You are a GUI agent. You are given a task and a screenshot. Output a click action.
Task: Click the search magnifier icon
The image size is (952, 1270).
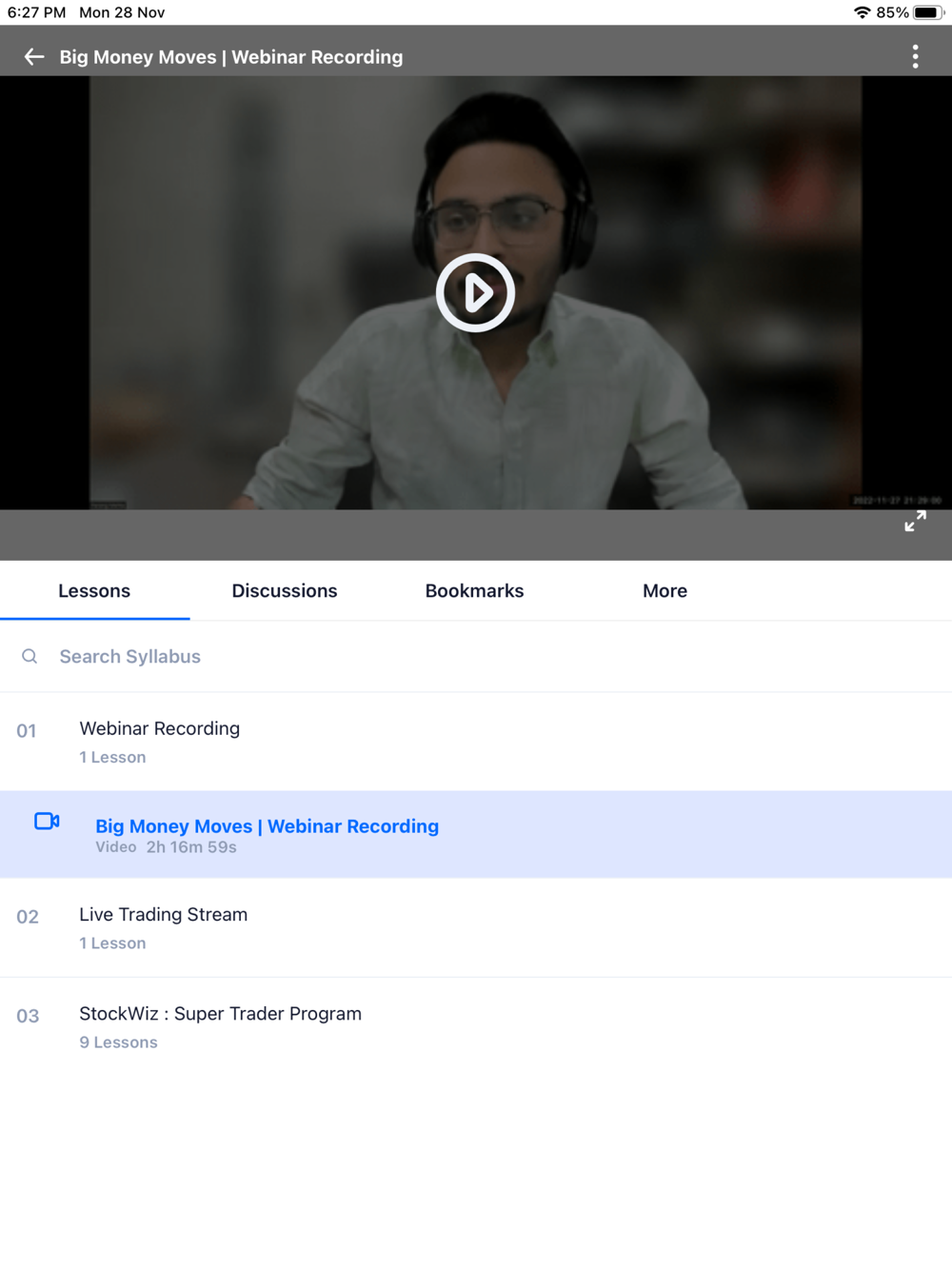point(30,656)
